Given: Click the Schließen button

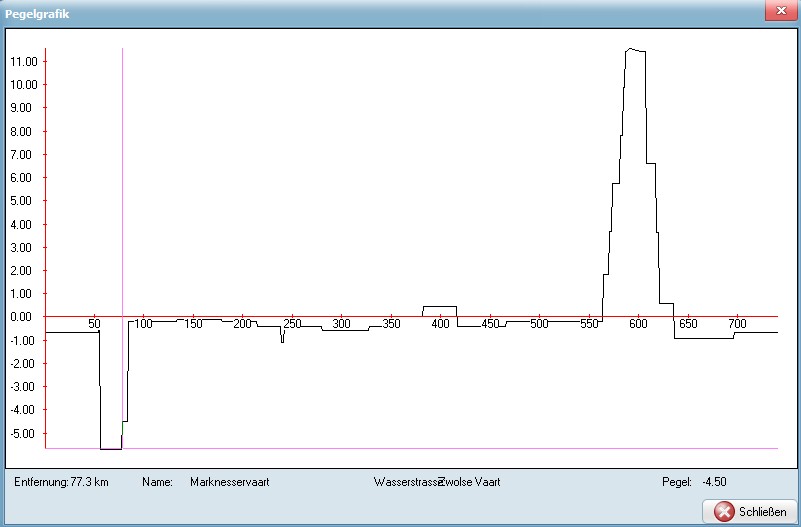Looking at the screenshot, I should click(751, 511).
